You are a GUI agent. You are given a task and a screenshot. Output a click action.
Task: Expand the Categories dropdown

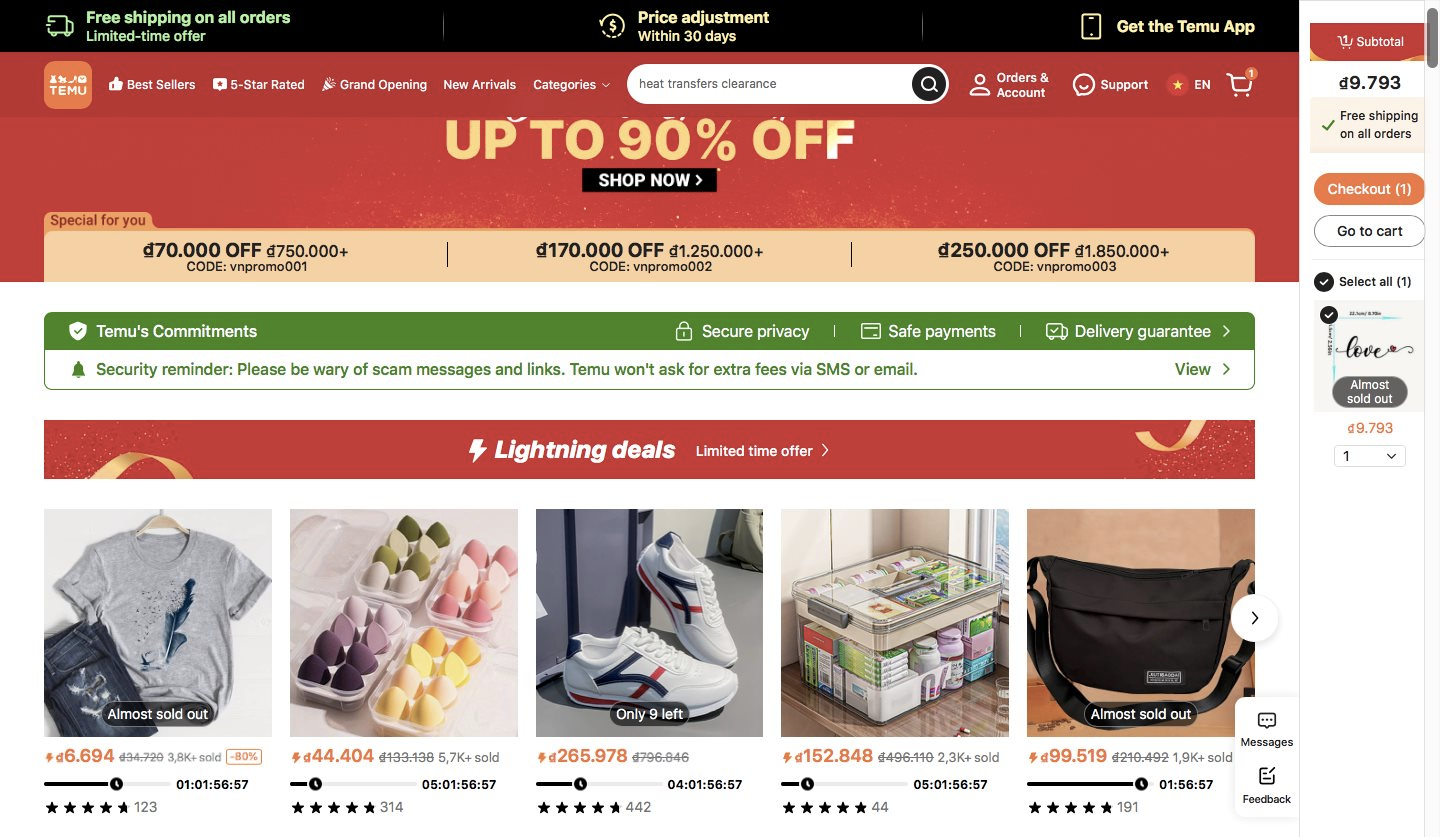pos(571,85)
